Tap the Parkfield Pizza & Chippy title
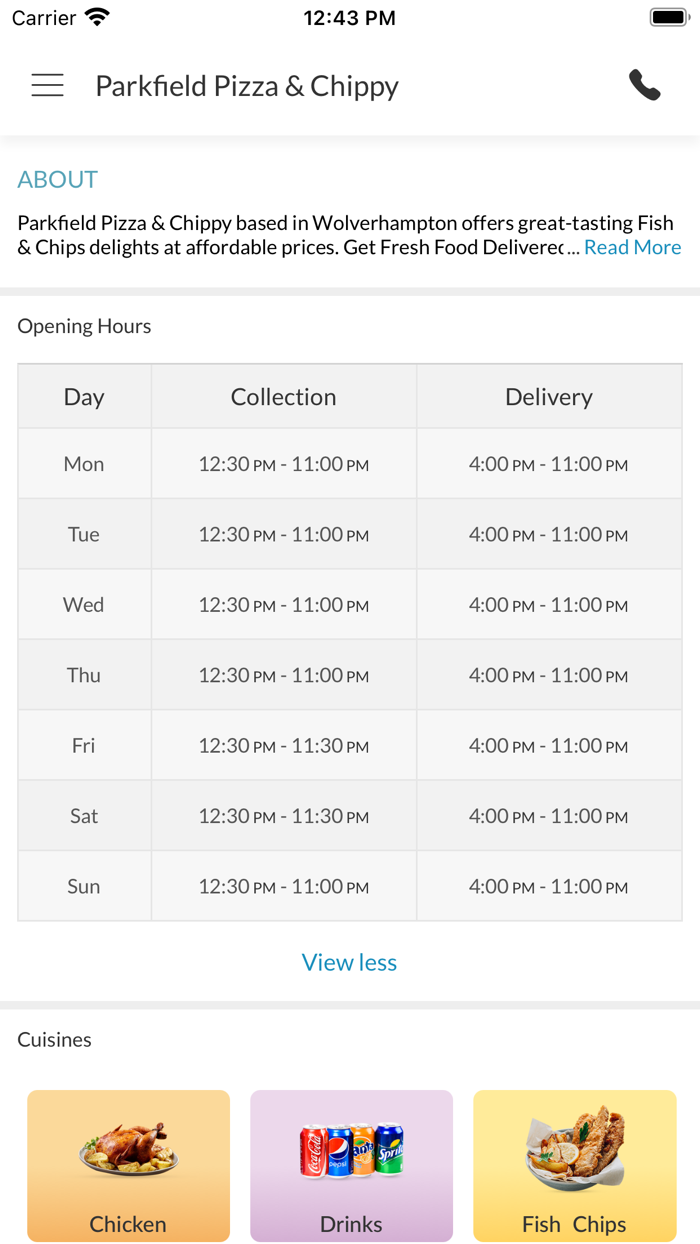This screenshot has width=700, height=1244. click(x=247, y=86)
